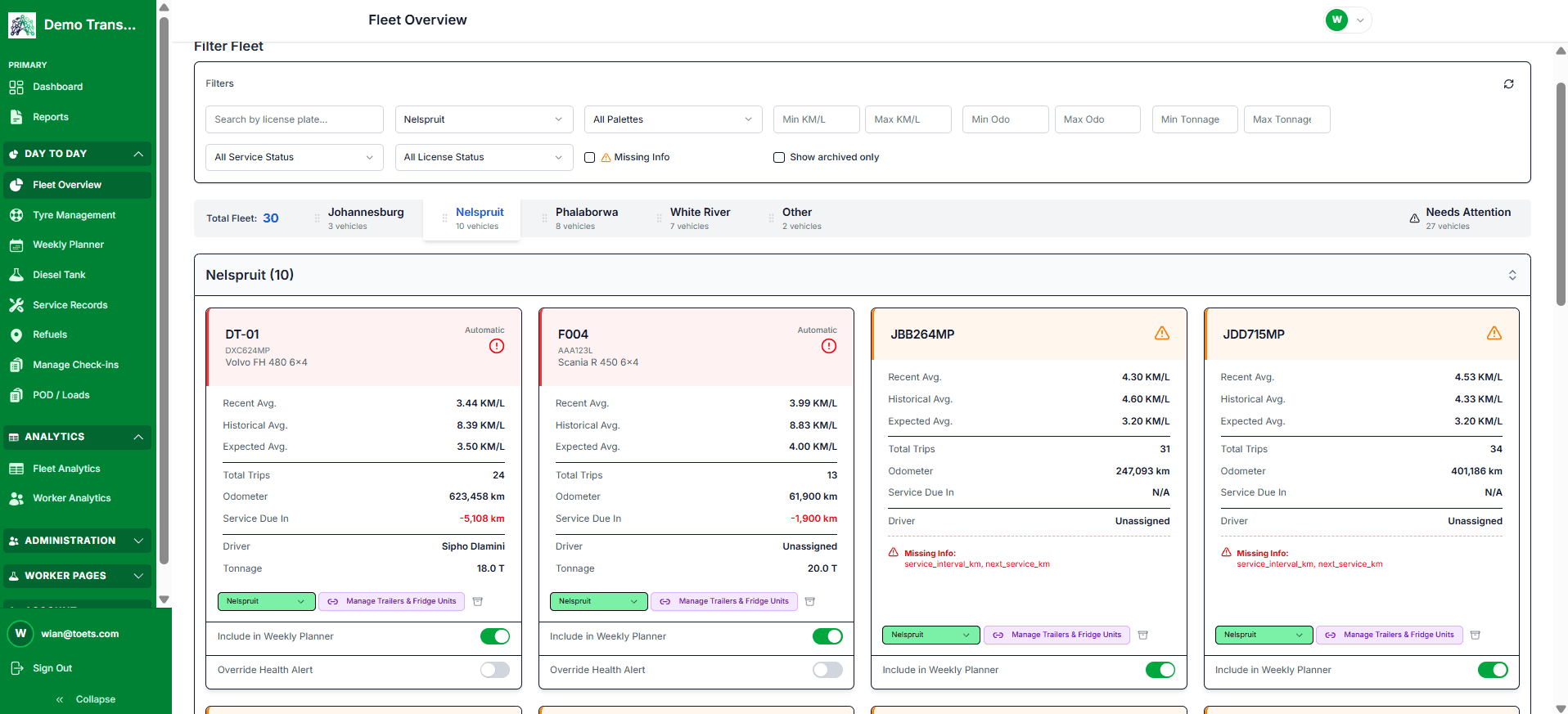Open the Weekly Planner calendar icon
Viewport: 1568px width, 714px height.
tap(16, 245)
